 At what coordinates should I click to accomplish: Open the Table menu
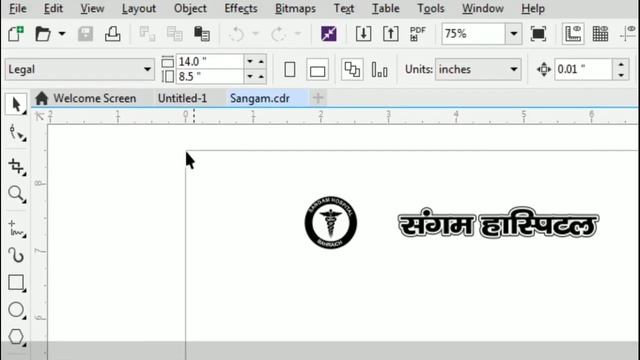(x=386, y=9)
